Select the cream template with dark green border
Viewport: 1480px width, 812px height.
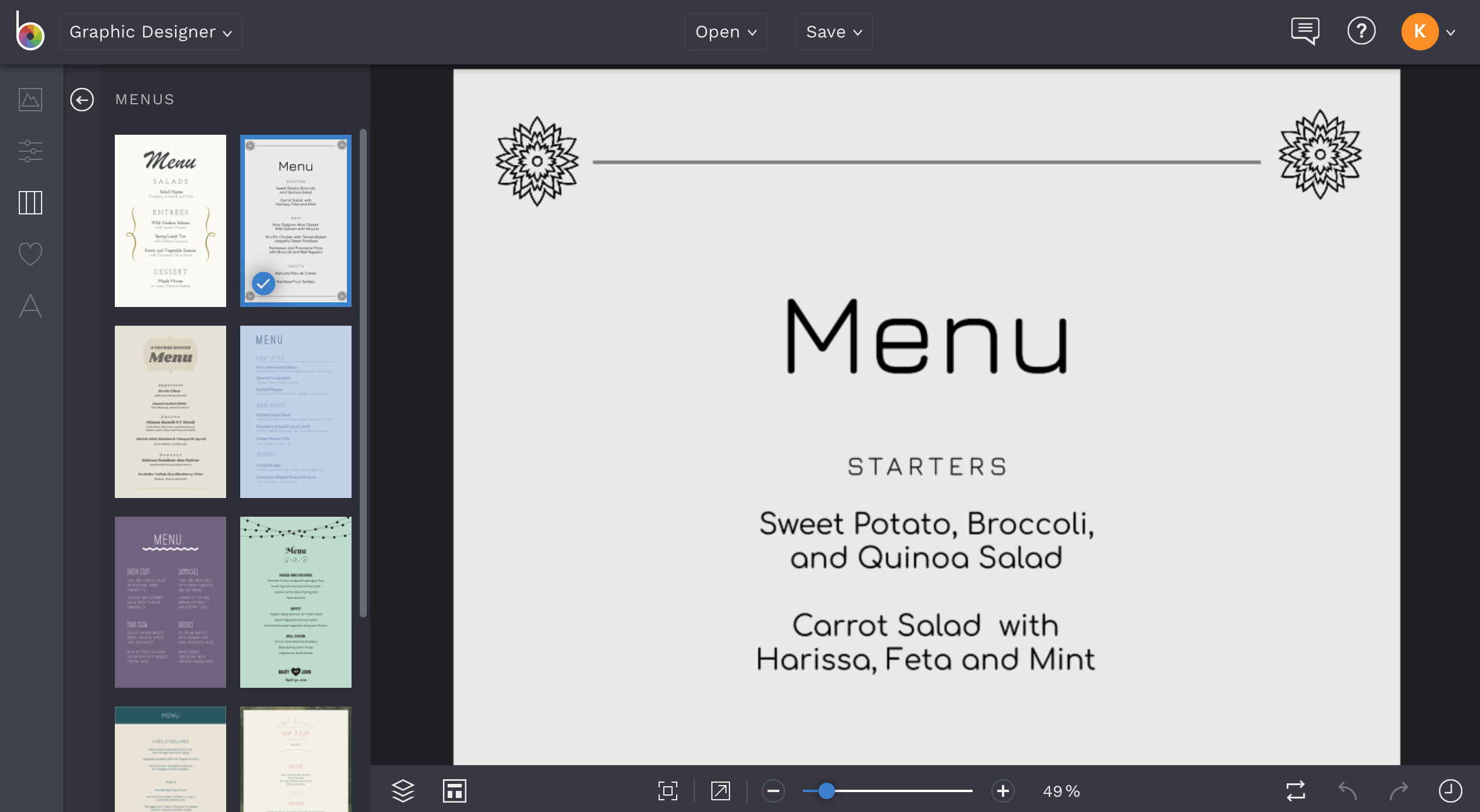(x=296, y=759)
